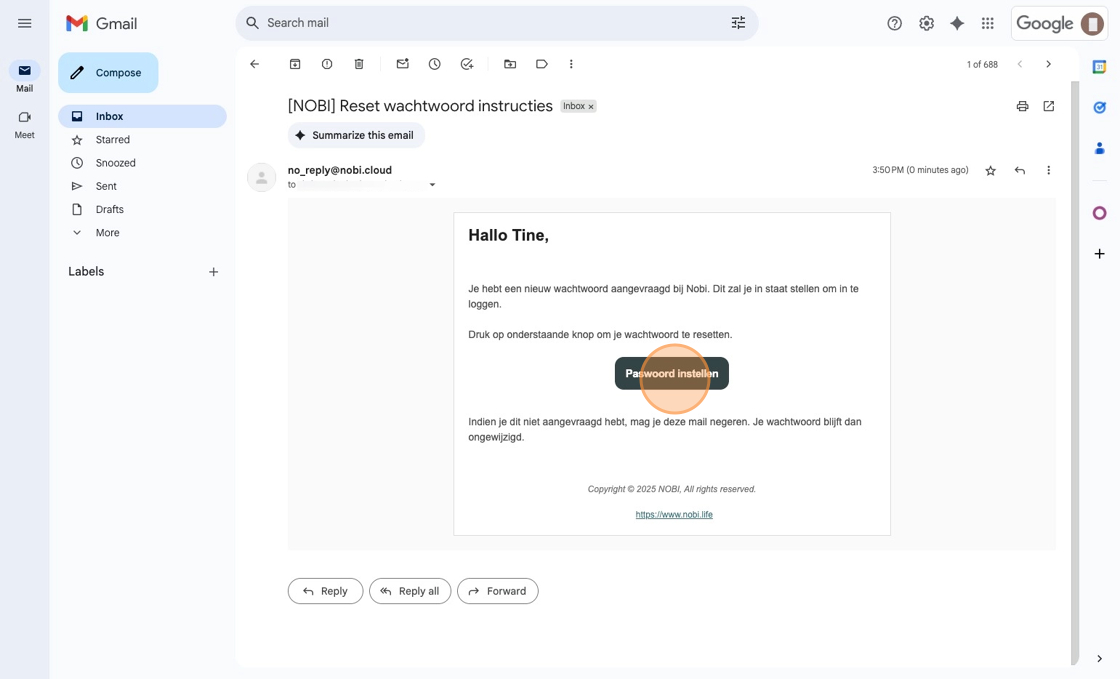Report this email as spam
The image size is (1120, 679).
[327, 64]
